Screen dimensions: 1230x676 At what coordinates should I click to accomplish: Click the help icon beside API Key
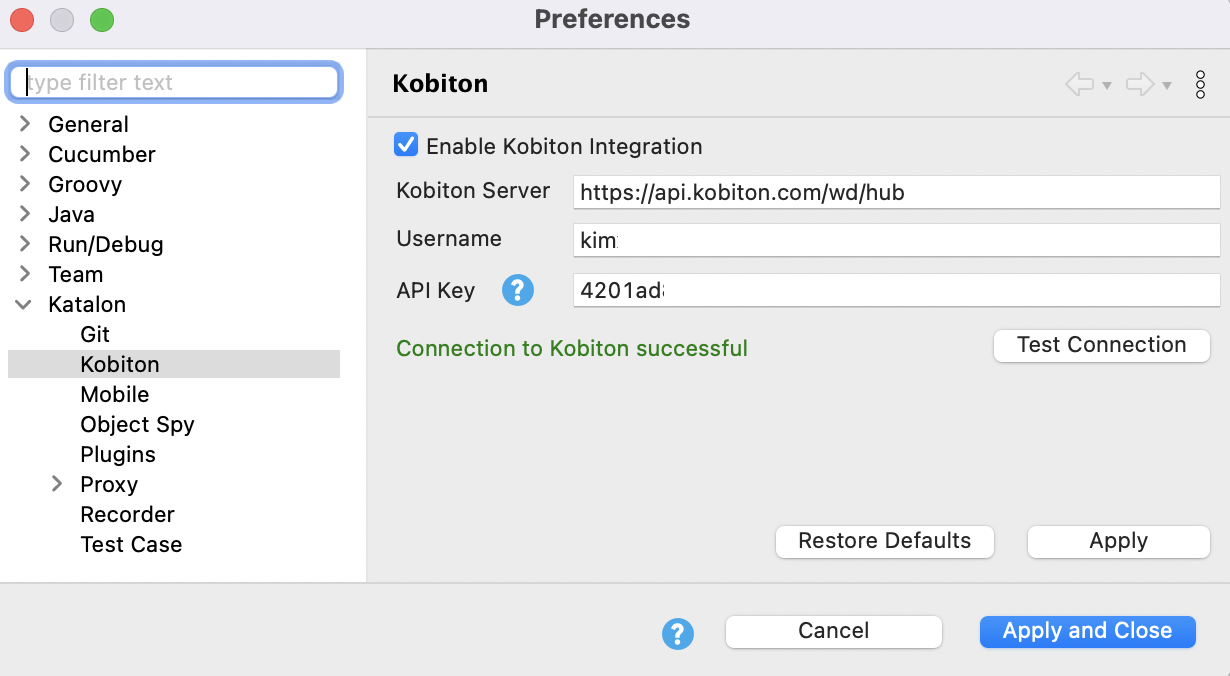517,290
